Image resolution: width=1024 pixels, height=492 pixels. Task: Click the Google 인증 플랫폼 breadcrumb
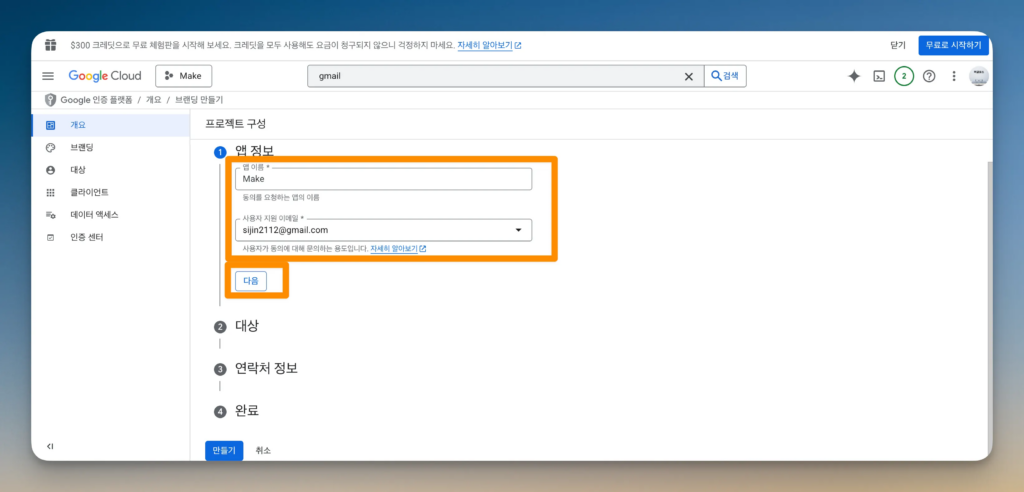pos(96,100)
